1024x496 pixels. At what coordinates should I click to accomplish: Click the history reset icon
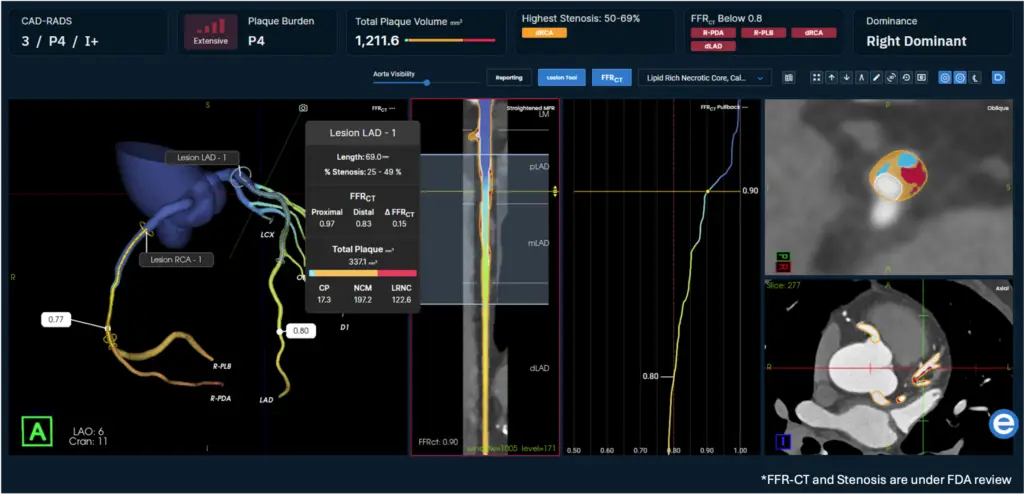click(906, 78)
